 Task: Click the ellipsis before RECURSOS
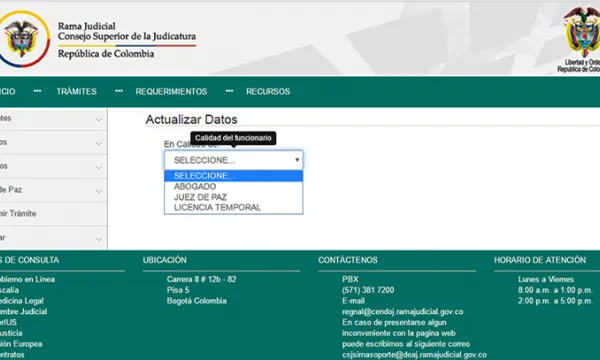tap(229, 91)
